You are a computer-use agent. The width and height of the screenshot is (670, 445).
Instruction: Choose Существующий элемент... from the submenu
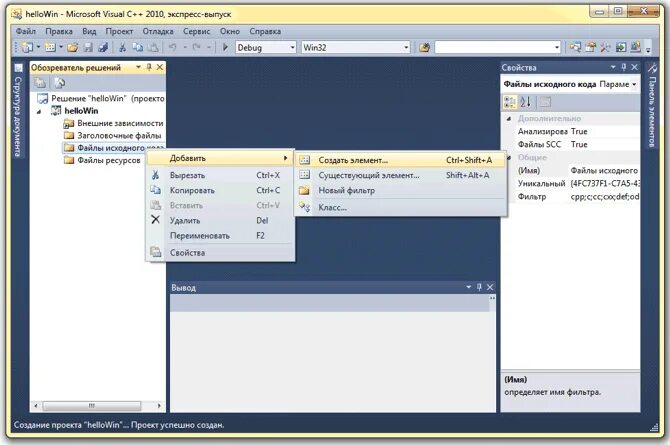[x=401, y=175]
